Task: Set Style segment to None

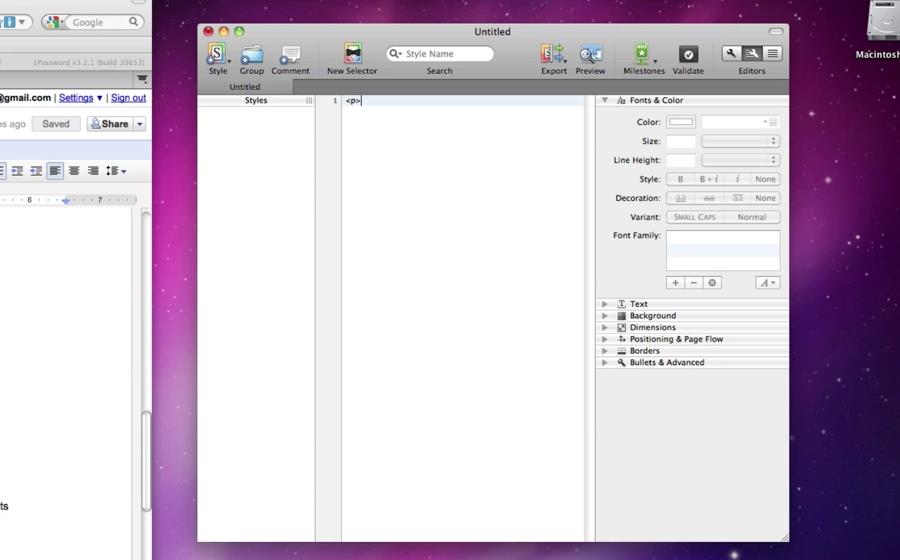Action: pyautogui.click(x=766, y=179)
